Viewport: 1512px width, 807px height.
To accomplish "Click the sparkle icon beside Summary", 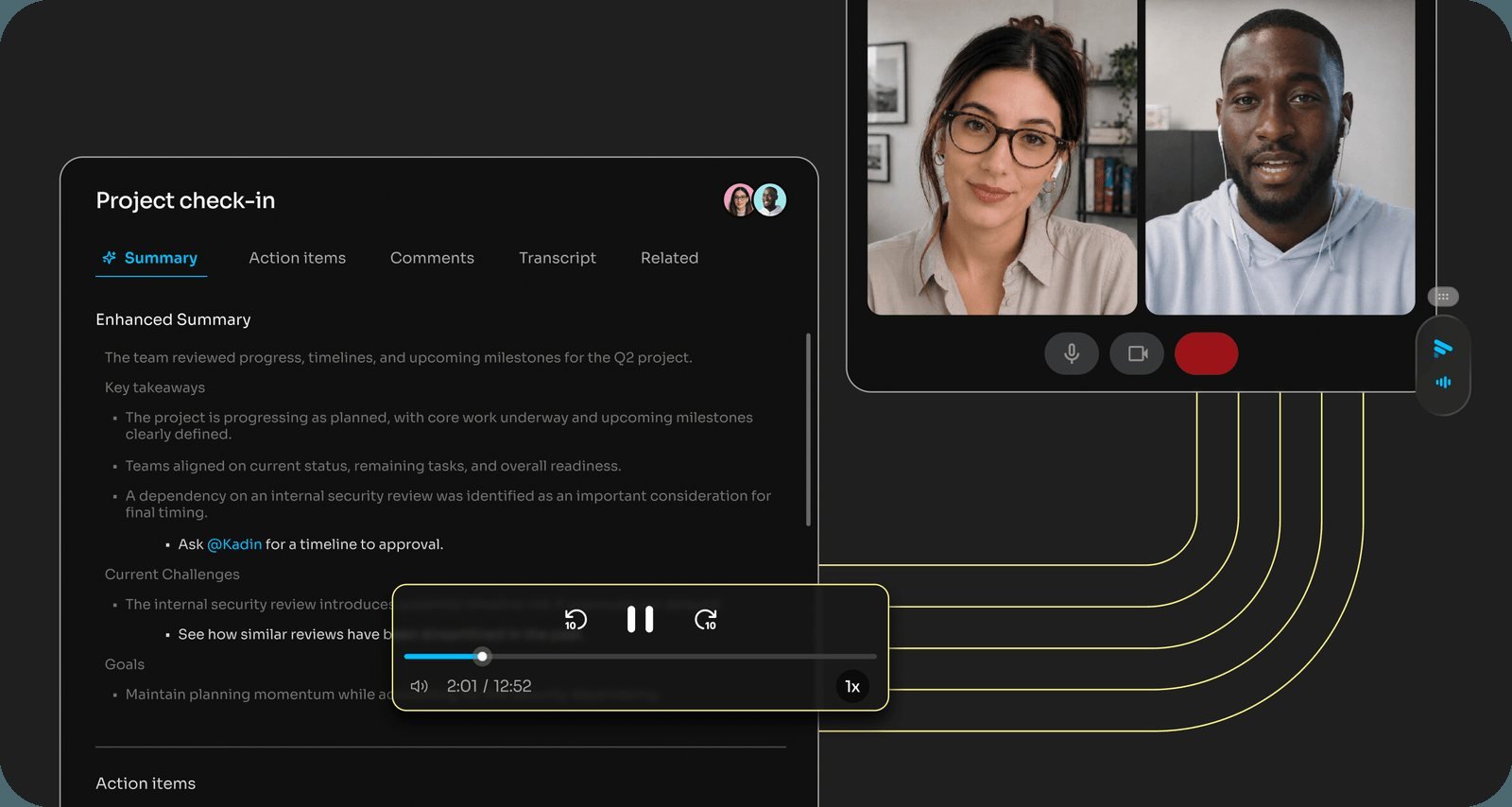I will pyautogui.click(x=110, y=258).
